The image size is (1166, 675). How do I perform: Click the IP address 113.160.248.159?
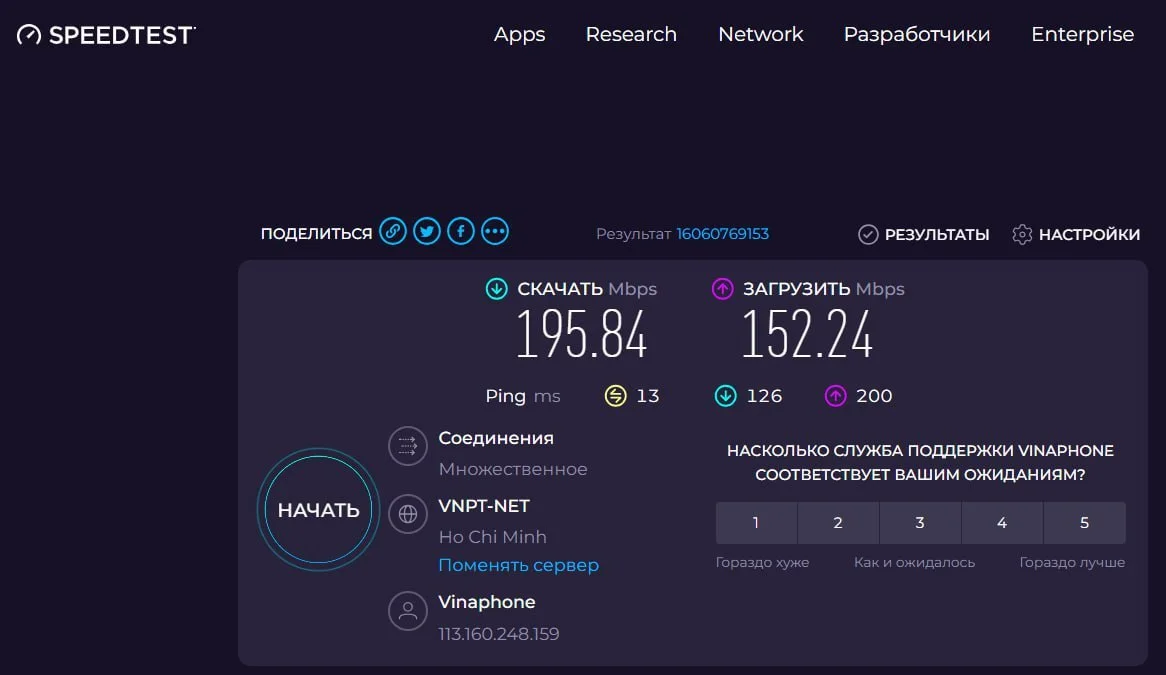point(499,633)
